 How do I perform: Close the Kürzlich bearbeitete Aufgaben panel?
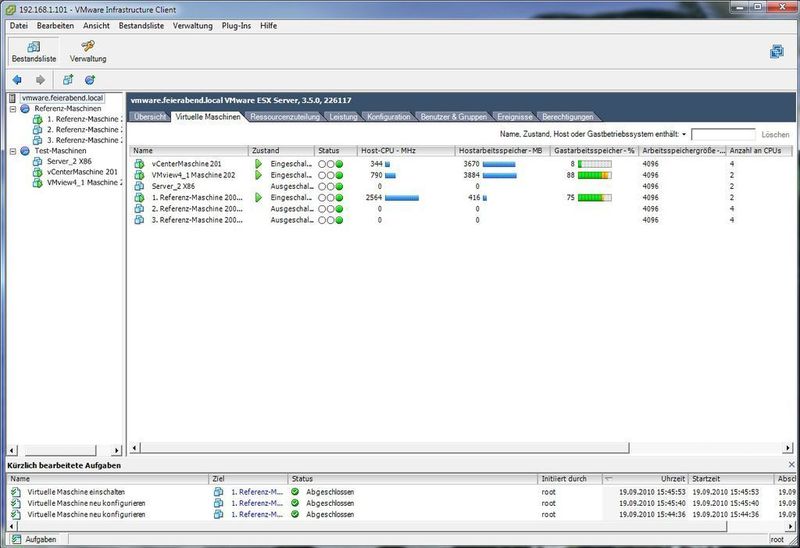(791, 465)
